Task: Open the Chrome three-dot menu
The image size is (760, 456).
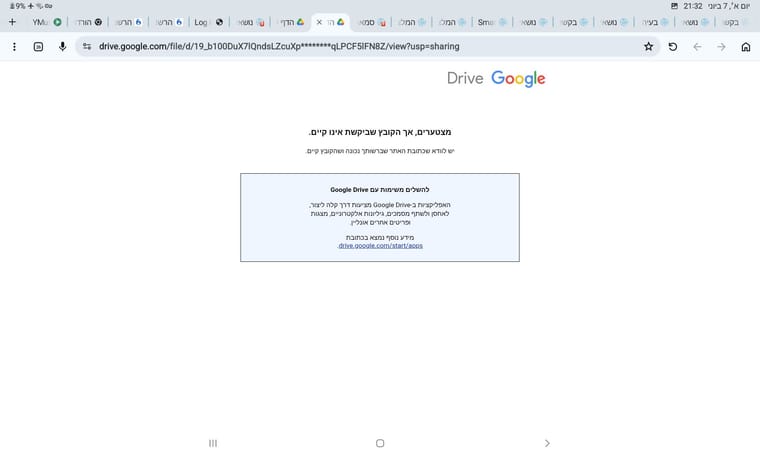Action: (x=15, y=47)
